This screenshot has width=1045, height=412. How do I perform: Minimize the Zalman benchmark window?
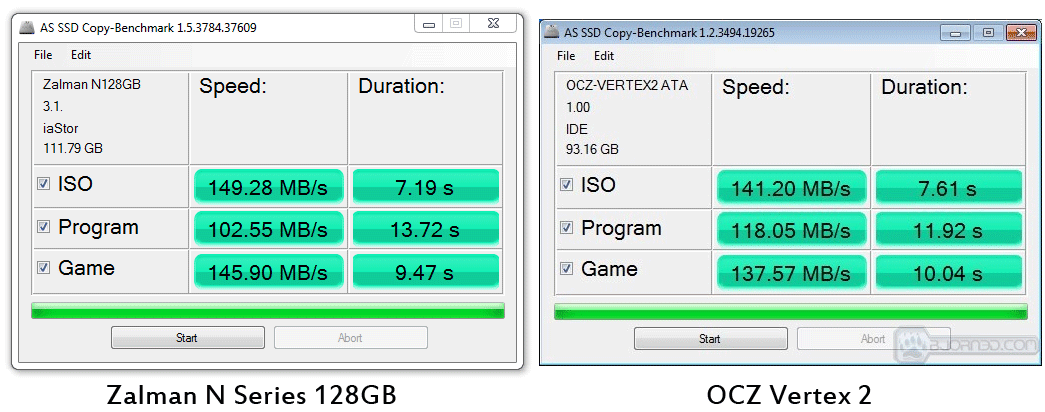click(x=429, y=24)
